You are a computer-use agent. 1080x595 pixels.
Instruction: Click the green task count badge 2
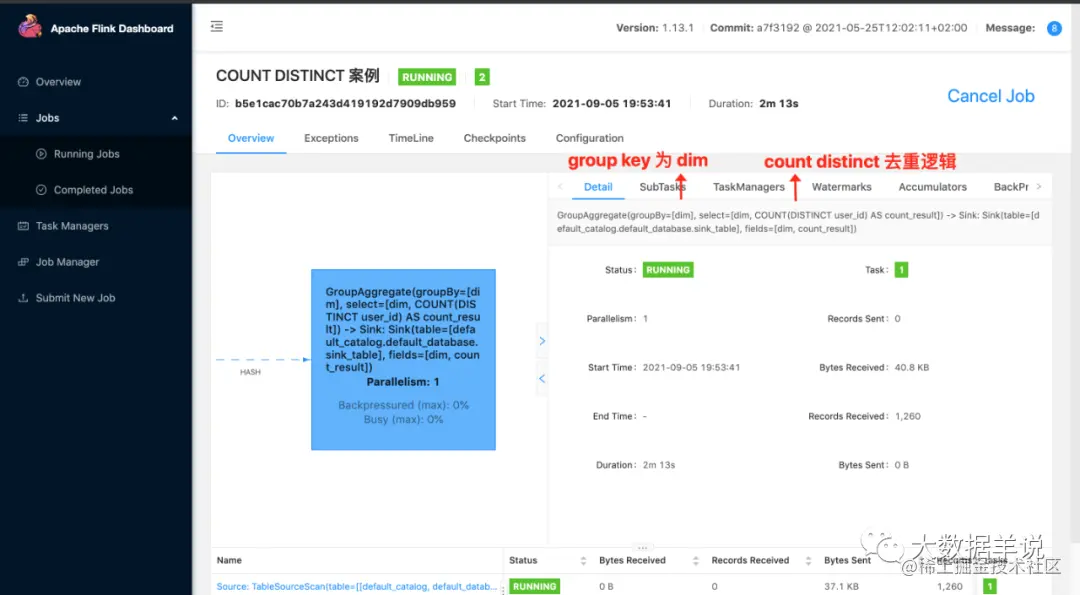[x=482, y=77]
